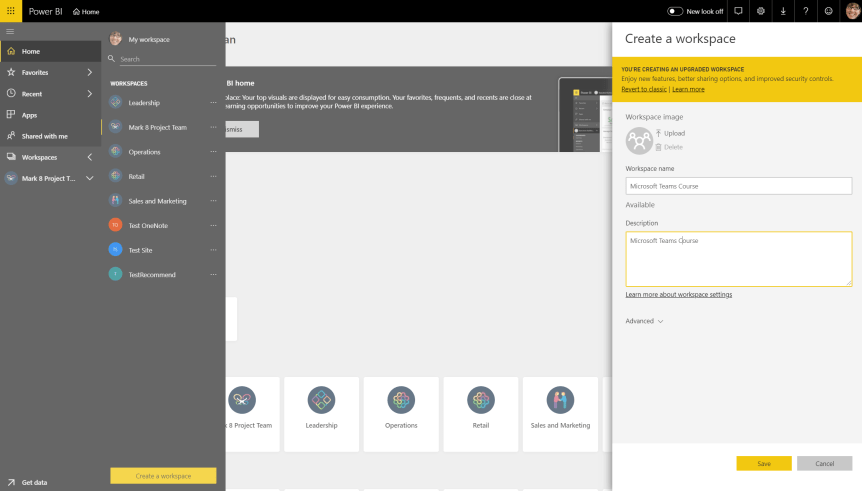The width and height of the screenshot is (862, 491).
Task: Click the Revert to classic link
Action: pyautogui.click(x=643, y=89)
